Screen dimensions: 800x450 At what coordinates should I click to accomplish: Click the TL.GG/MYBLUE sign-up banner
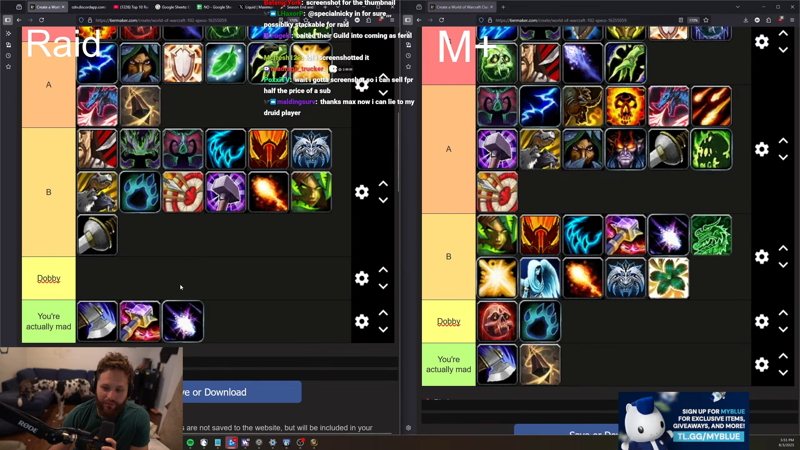(684, 420)
